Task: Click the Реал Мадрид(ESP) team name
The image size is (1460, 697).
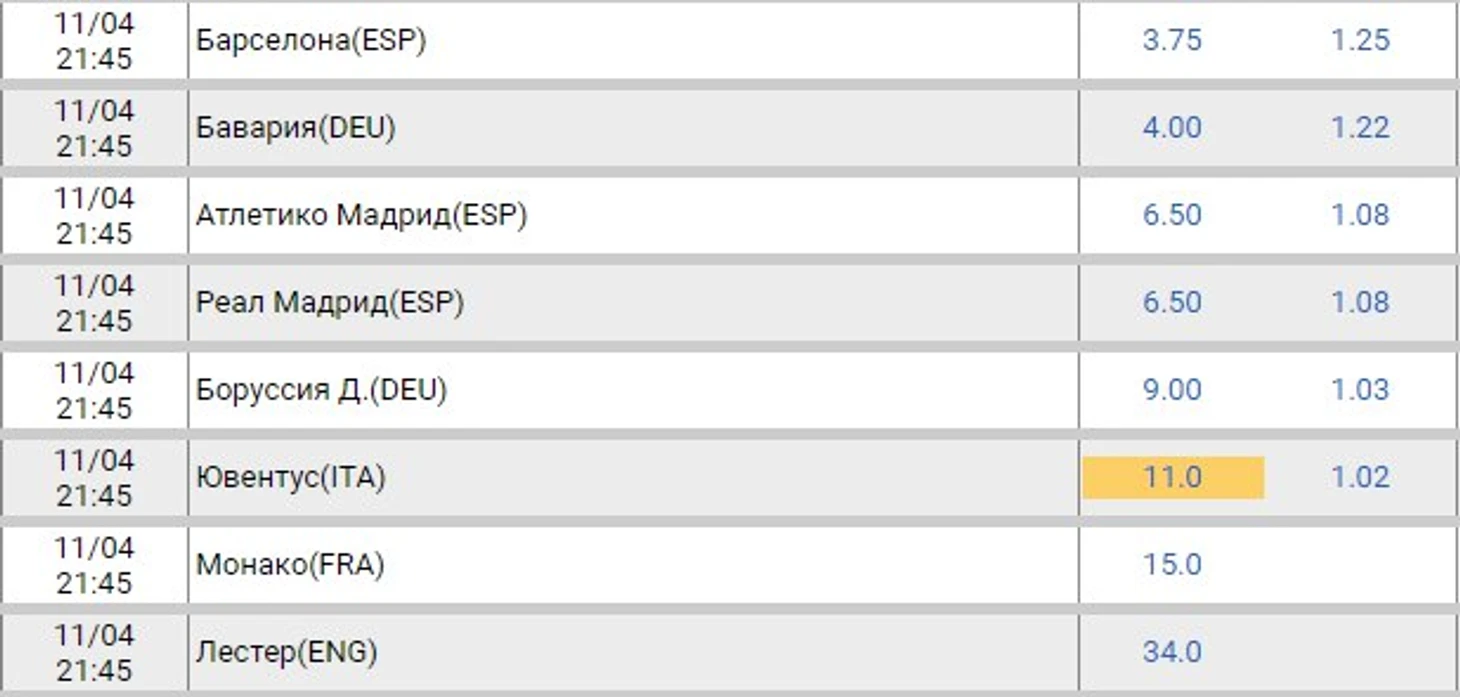Action: [x=330, y=303]
